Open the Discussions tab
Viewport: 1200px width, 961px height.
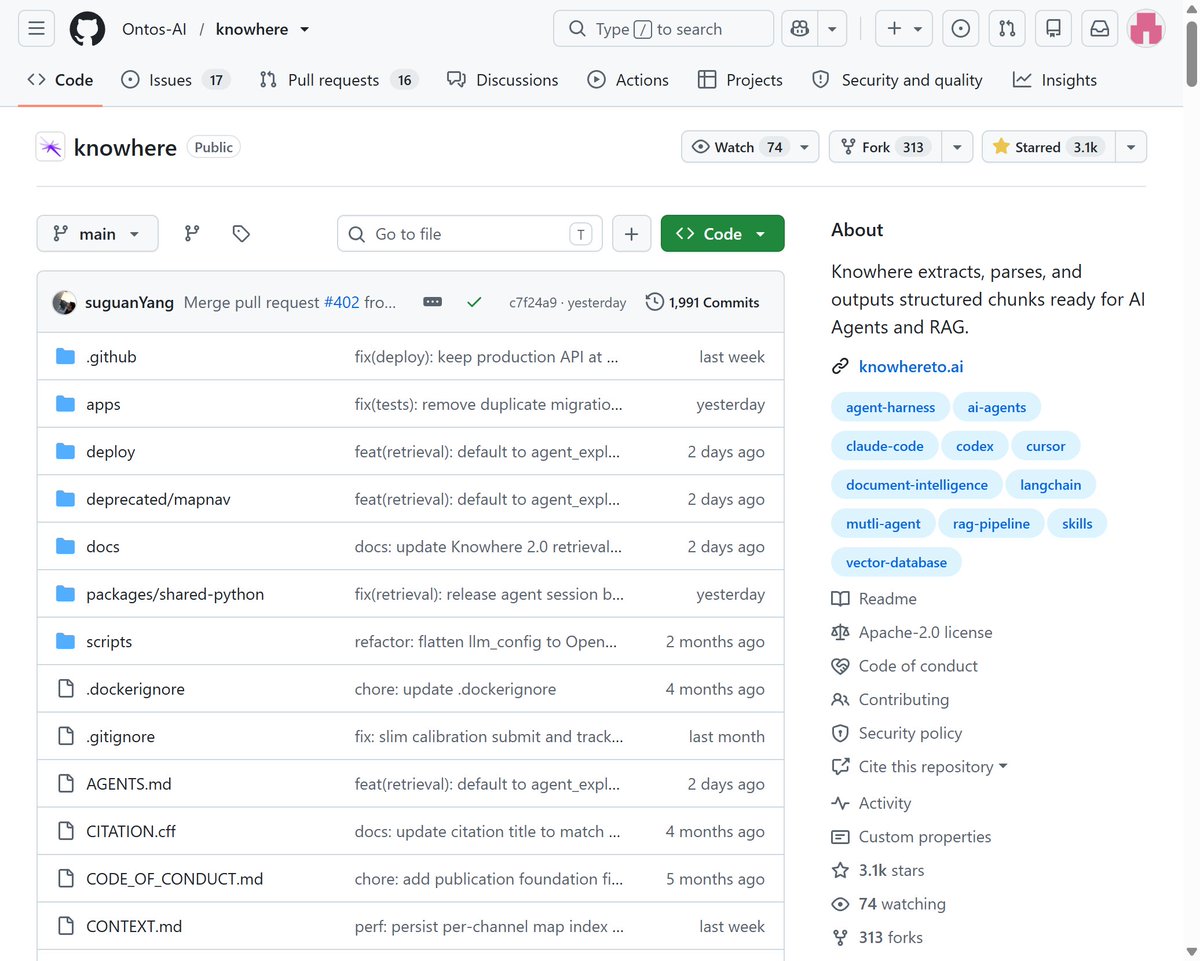point(503,80)
